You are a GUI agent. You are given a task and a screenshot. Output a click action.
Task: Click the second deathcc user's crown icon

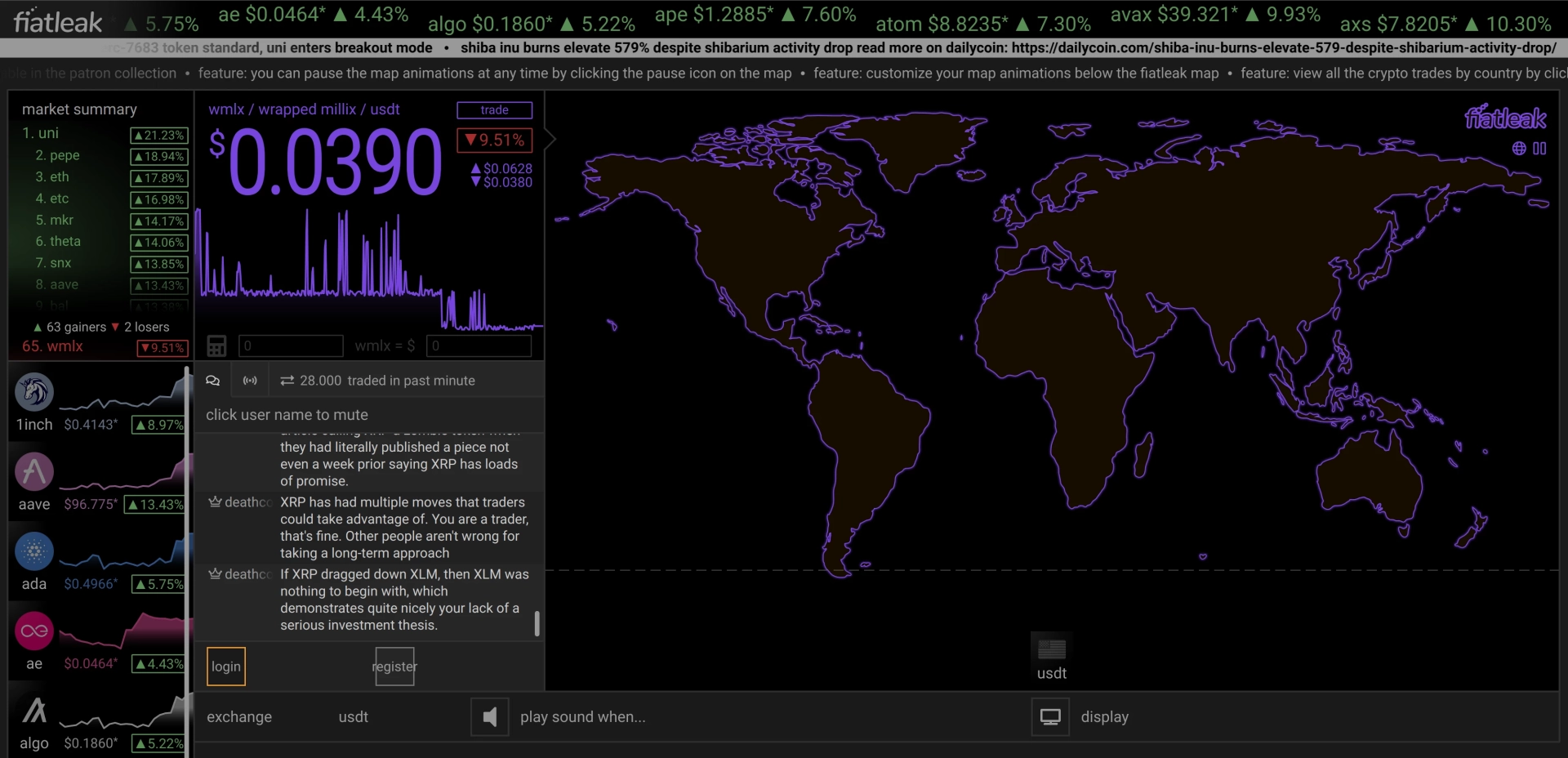(215, 573)
